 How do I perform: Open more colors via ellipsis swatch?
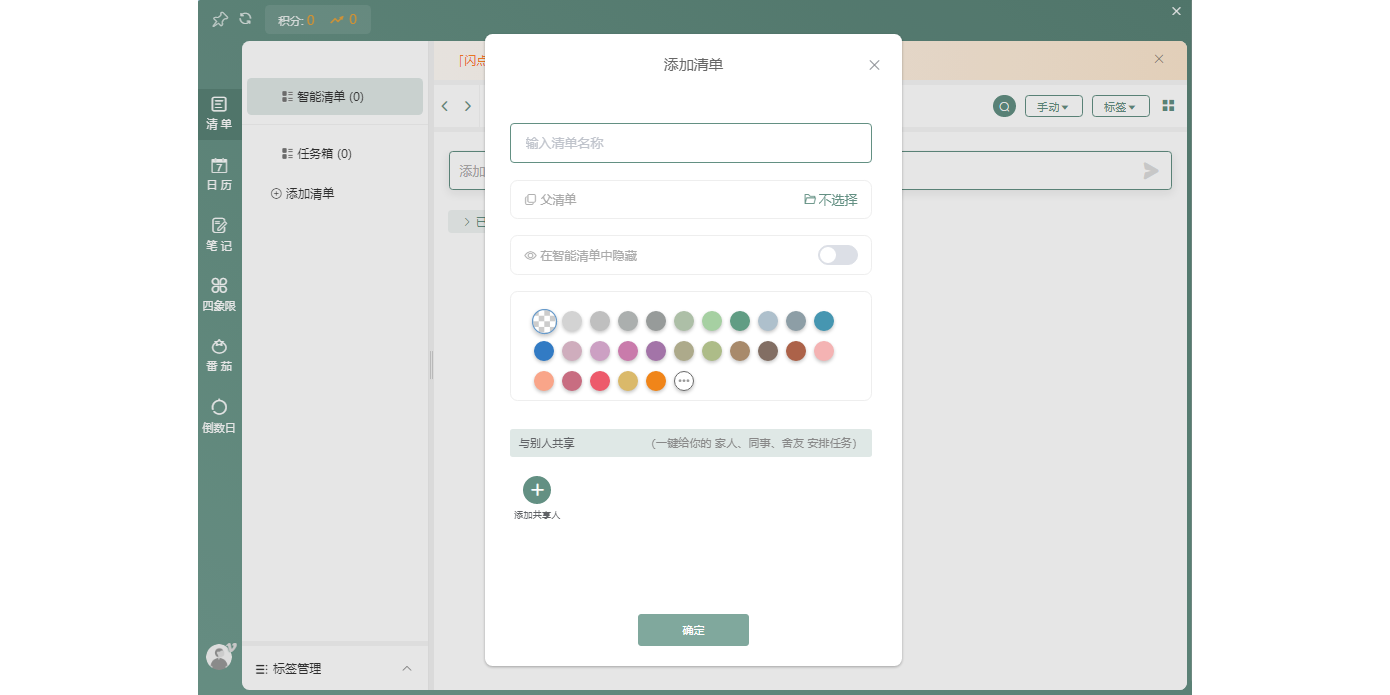[684, 381]
